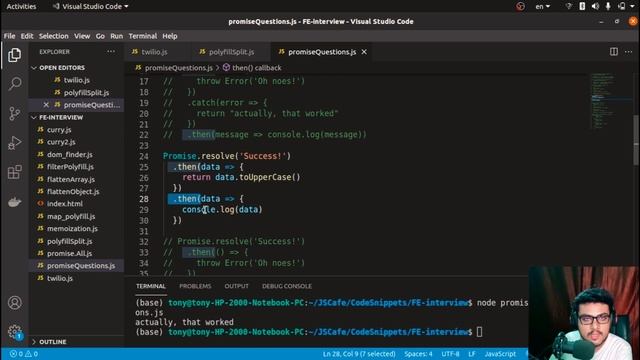Select twilio.js under Open Editors
The image size is (640, 360).
(76, 80)
